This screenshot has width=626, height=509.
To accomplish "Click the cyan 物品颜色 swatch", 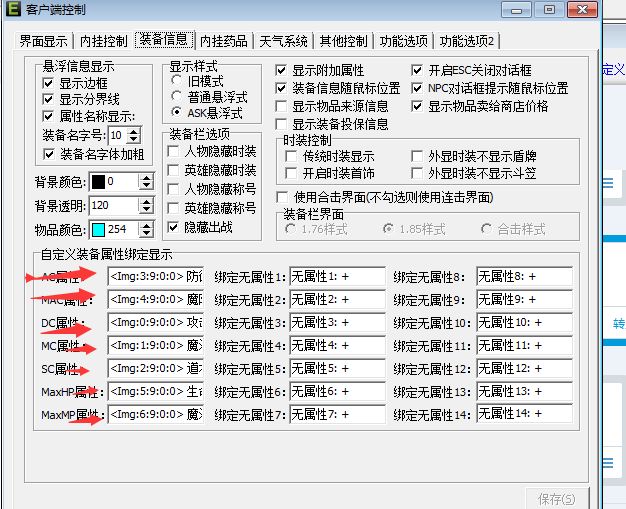I will [x=98, y=230].
